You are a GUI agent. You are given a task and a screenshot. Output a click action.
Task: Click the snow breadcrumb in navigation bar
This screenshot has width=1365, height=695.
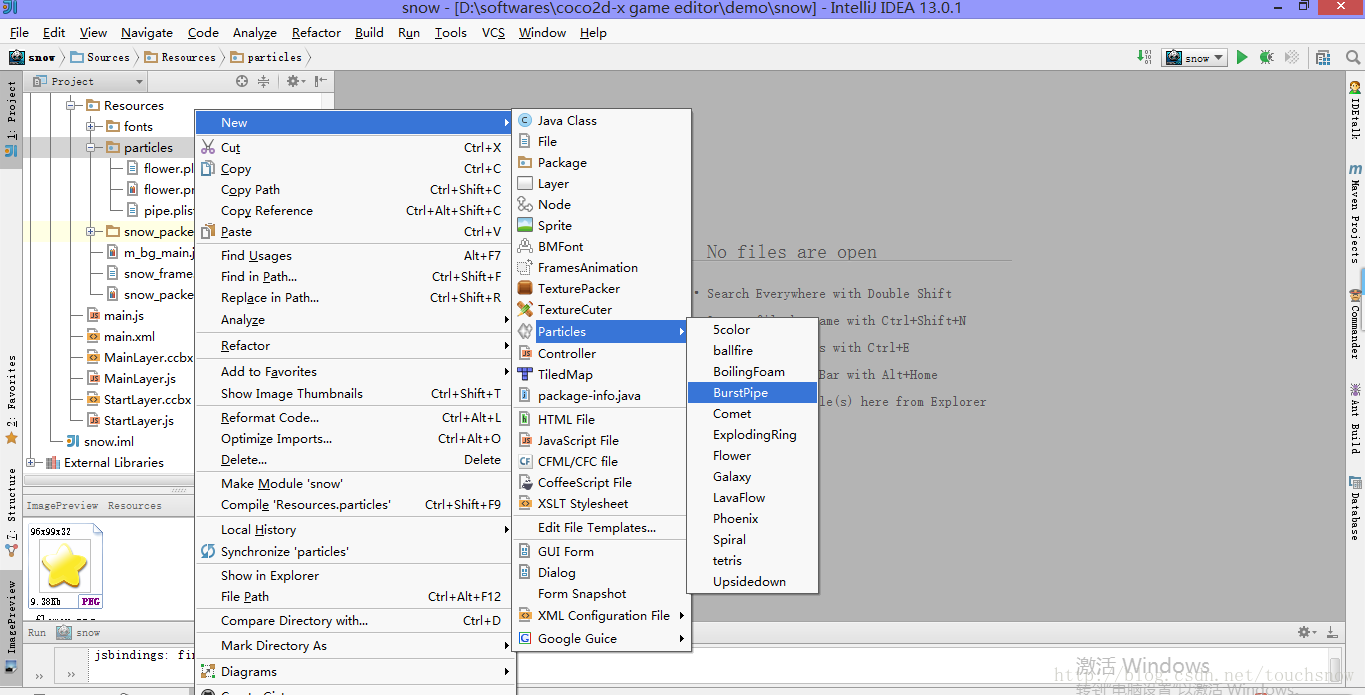click(x=33, y=57)
